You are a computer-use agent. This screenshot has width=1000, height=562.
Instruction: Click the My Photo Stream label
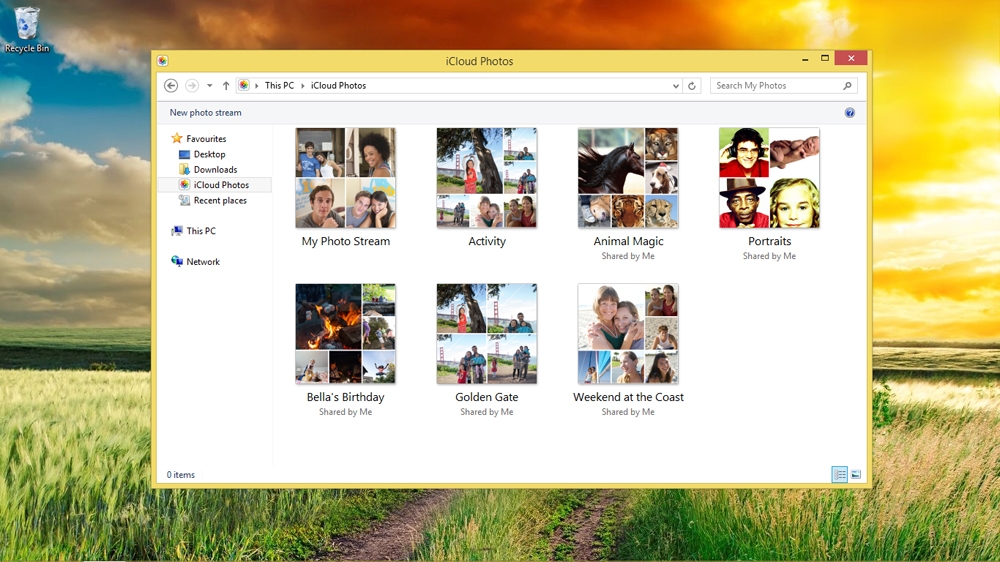point(346,241)
